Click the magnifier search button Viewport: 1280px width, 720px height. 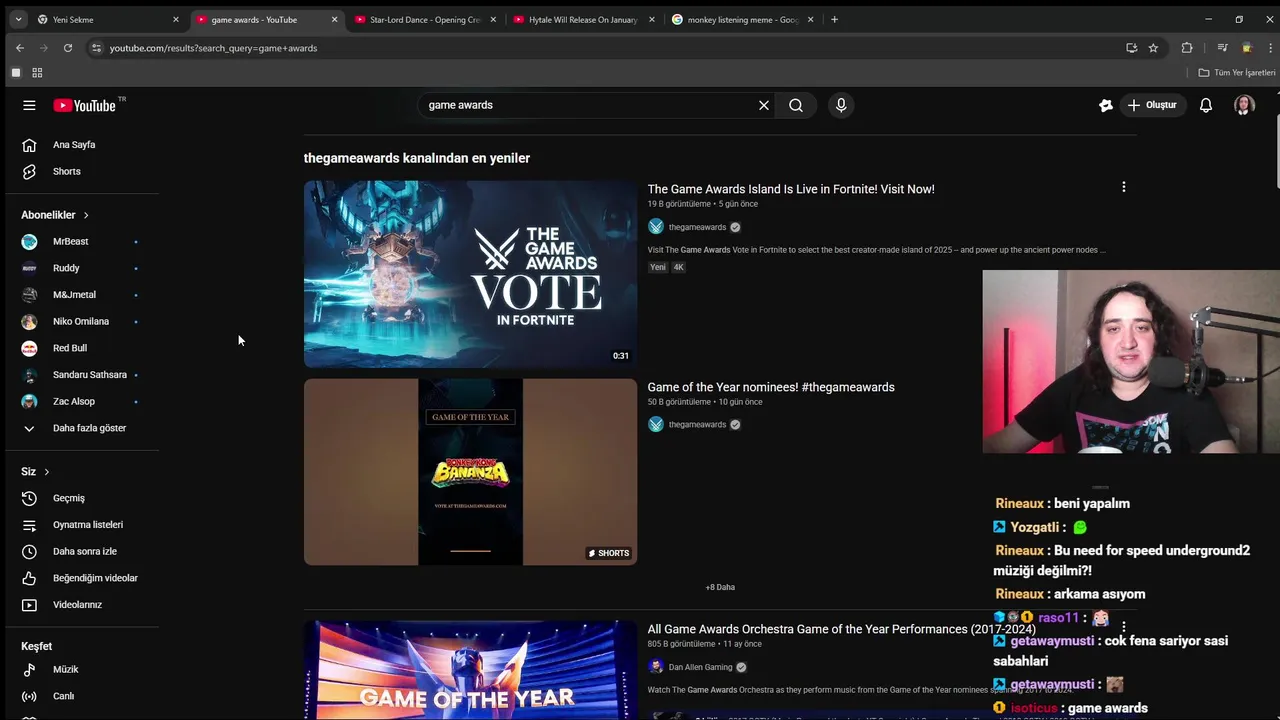(796, 105)
